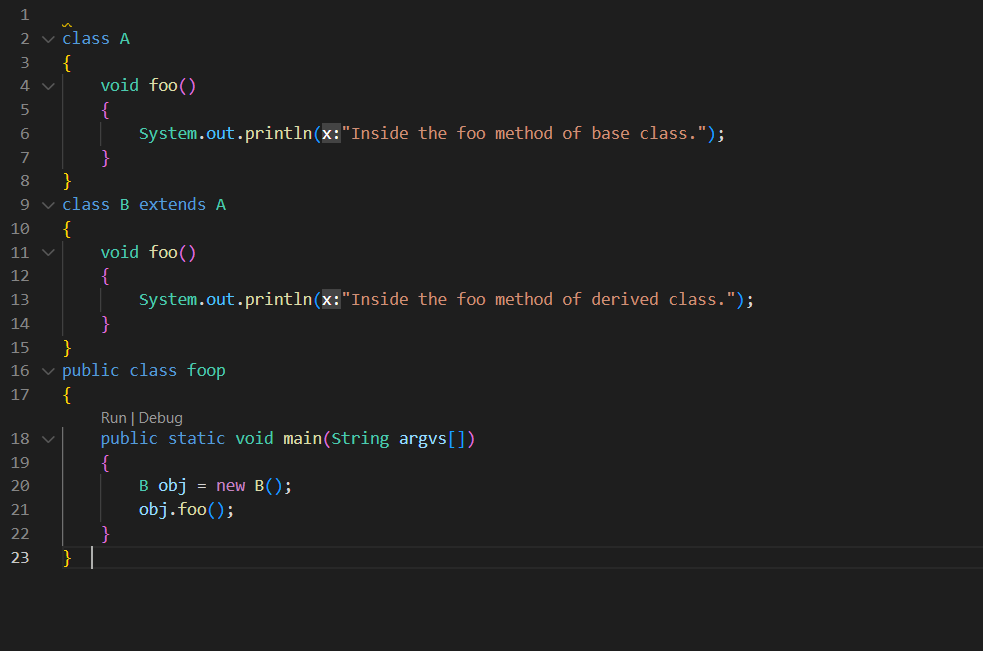This screenshot has height=651, width=983.
Task: Click the x: inlay hint on line 6
Action: tap(329, 132)
